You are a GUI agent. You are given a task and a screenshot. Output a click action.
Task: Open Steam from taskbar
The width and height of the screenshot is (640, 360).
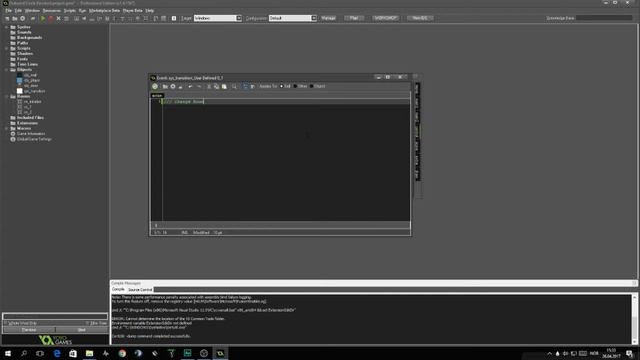[138, 353]
